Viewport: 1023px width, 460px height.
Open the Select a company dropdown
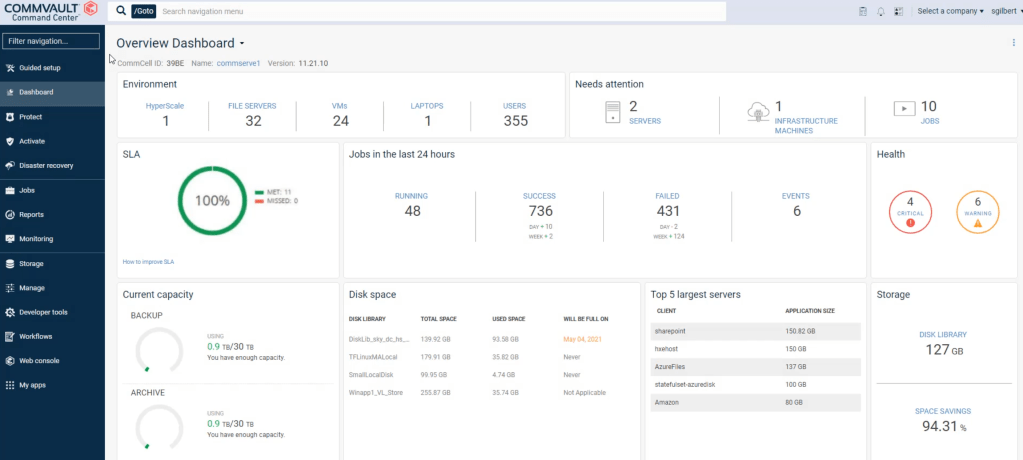[950, 12]
